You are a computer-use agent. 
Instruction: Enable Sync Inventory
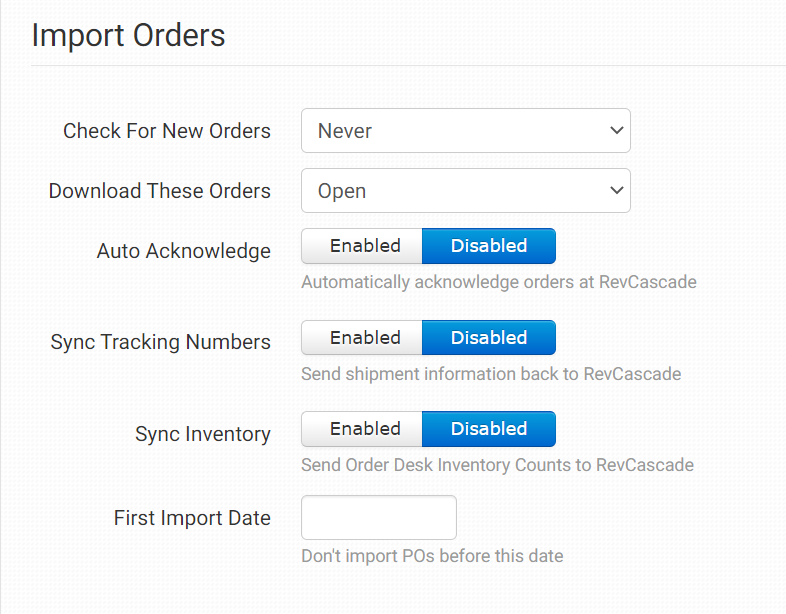click(x=364, y=429)
